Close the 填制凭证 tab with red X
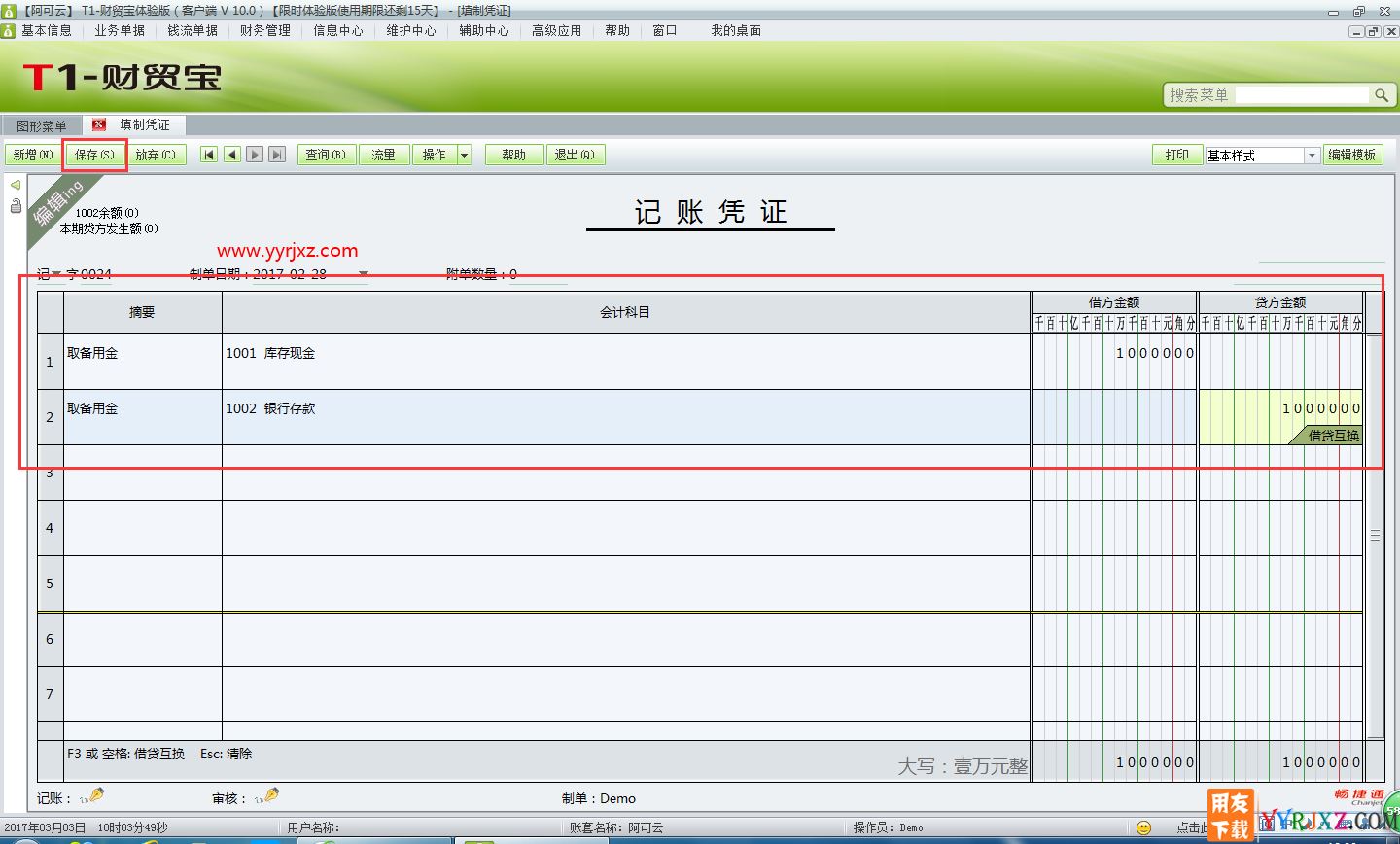This screenshot has height=844, width=1400. (98, 124)
